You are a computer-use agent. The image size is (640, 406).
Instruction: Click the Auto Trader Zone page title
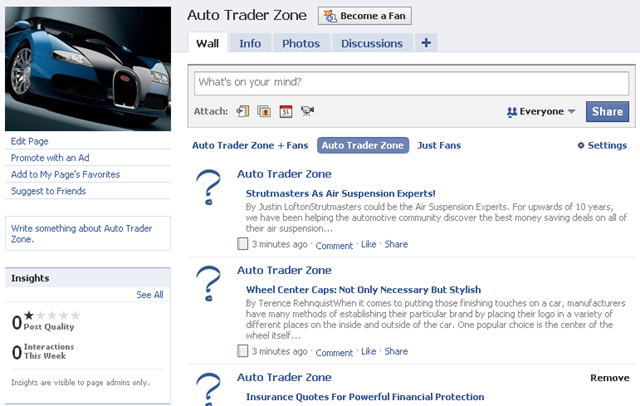pyautogui.click(x=247, y=15)
